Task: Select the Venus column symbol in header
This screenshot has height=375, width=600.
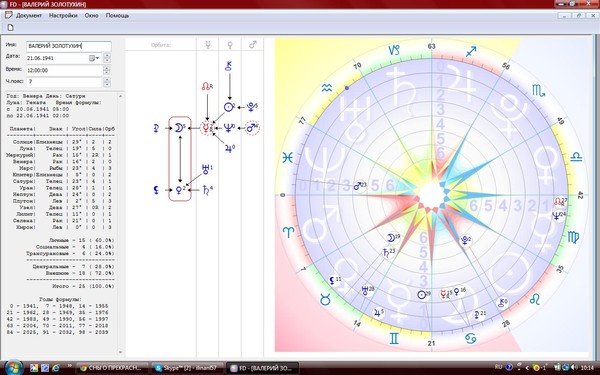Action: coord(230,45)
